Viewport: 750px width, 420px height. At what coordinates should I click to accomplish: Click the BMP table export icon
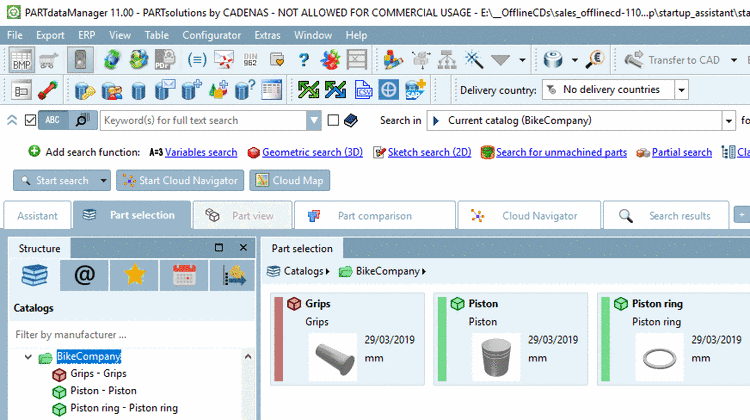22,60
